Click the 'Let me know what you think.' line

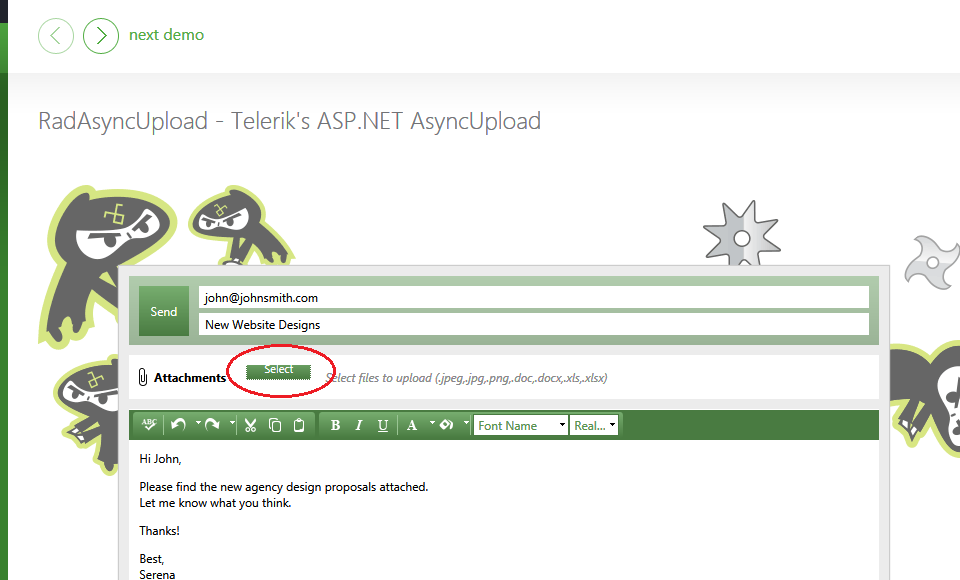(x=216, y=503)
